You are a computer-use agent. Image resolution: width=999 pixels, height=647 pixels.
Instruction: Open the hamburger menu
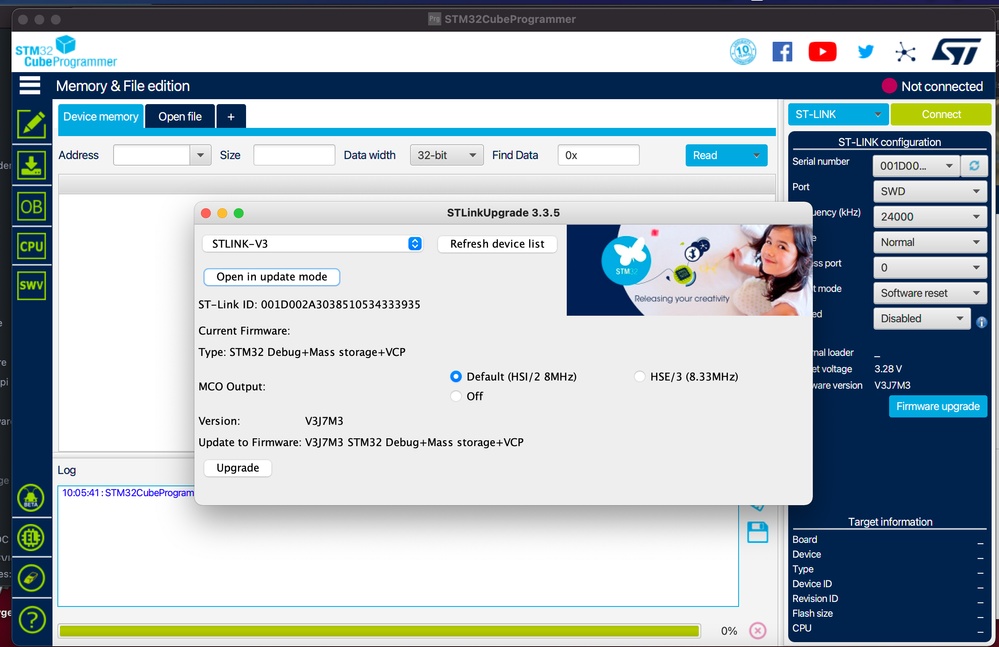coord(30,85)
